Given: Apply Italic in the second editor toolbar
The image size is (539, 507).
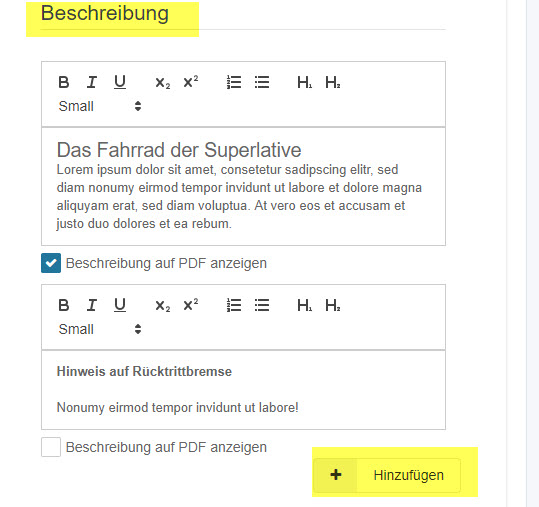Looking at the screenshot, I should (x=91, y=305).
